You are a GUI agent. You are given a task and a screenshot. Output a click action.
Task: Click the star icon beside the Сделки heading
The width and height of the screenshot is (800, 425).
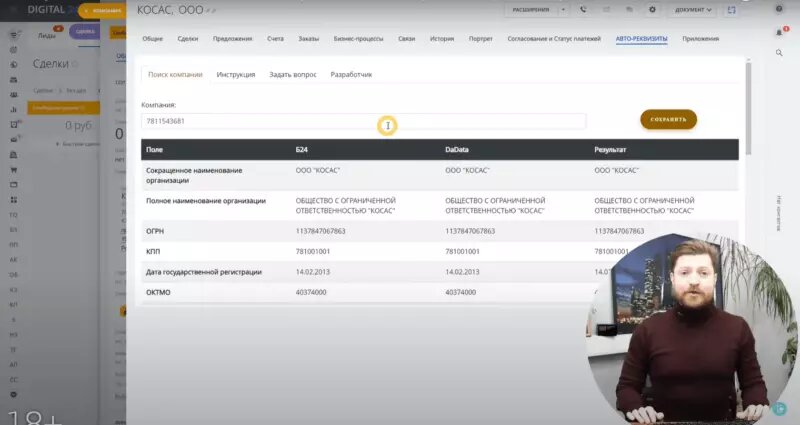point(75,64)
